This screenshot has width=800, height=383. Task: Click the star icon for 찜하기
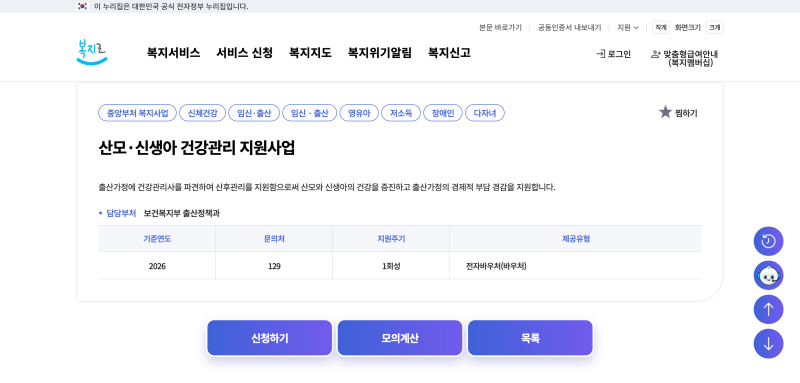click(x=665, y=112)
